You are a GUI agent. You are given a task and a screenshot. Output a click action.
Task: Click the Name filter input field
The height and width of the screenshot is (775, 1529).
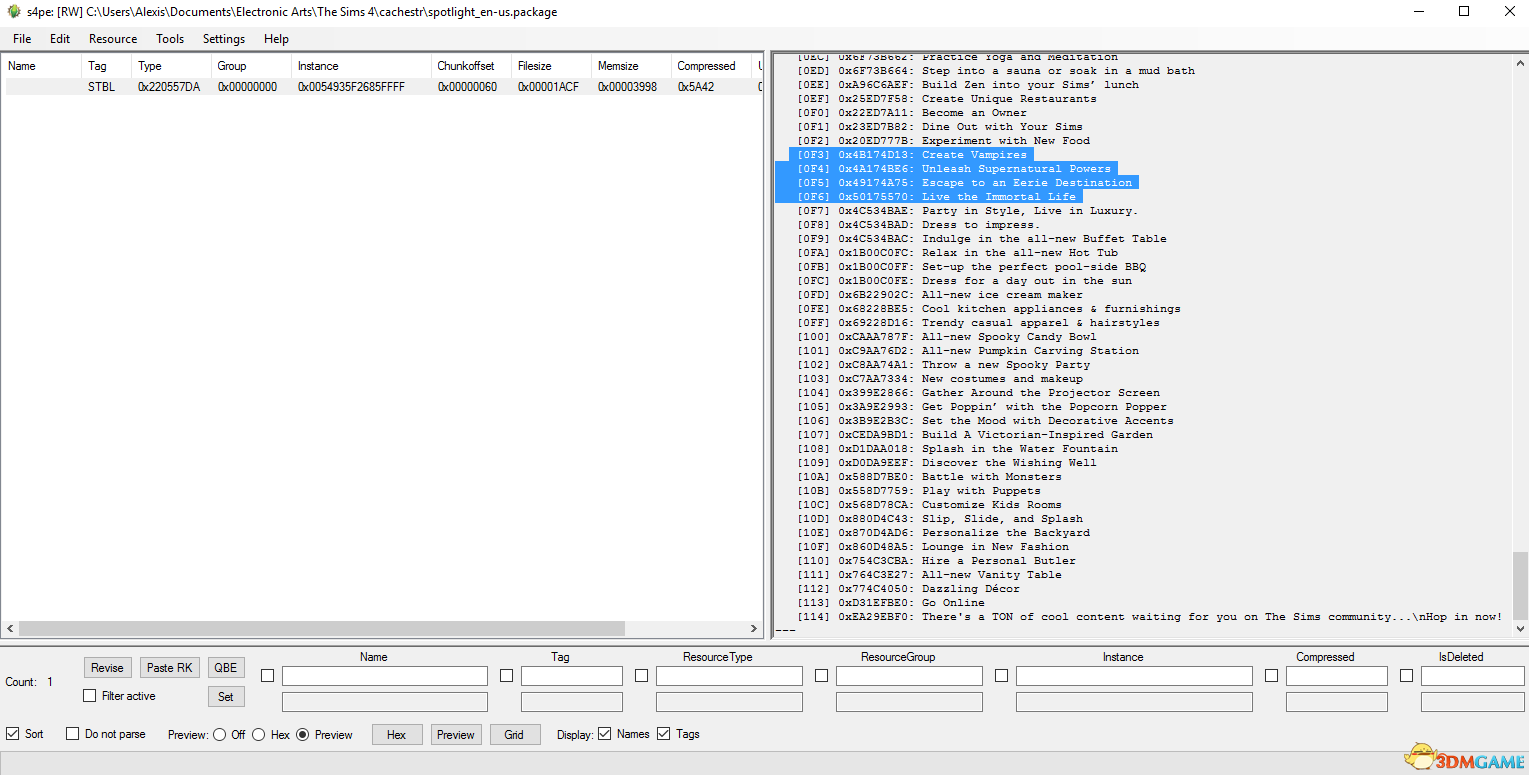pos(385,676)
